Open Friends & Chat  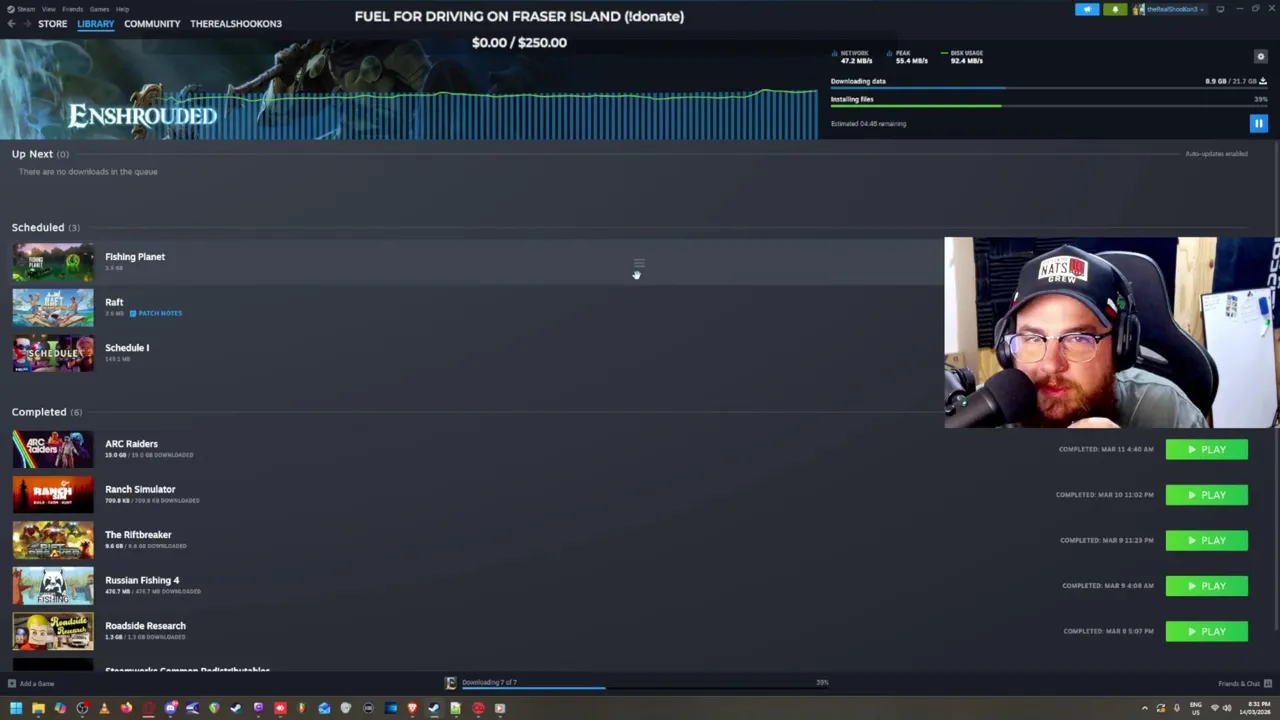1245,684
